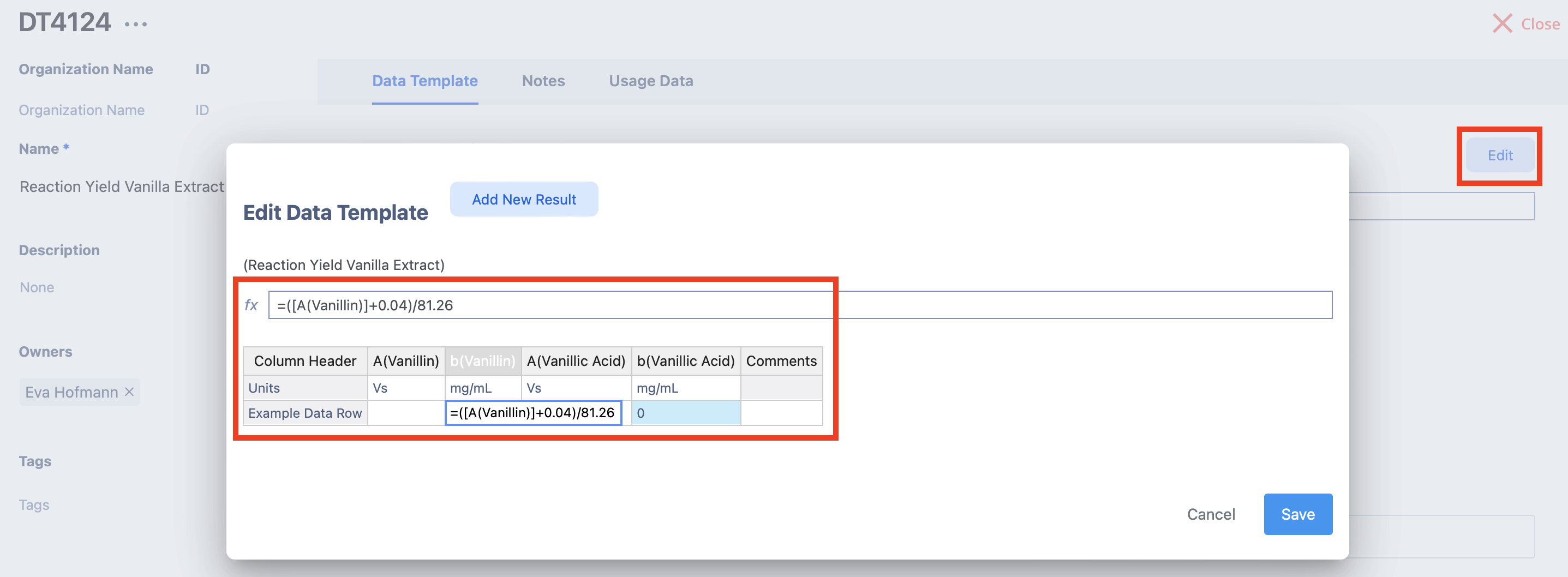Viewport: 1568px width, 577px height.
Task: Remove Eva Hofmann from owners
Action: pos(129,392)
